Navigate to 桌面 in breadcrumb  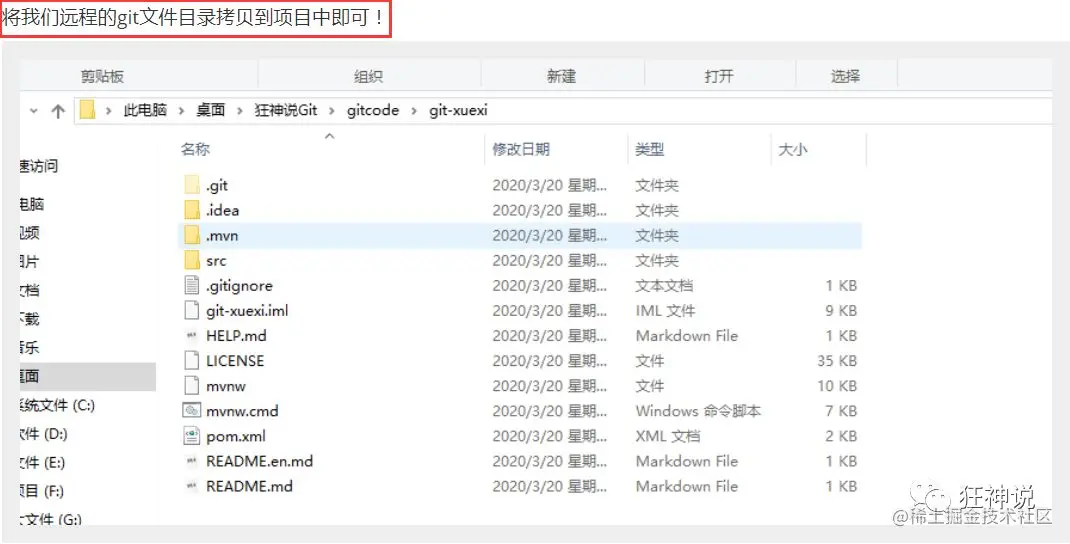211,111
